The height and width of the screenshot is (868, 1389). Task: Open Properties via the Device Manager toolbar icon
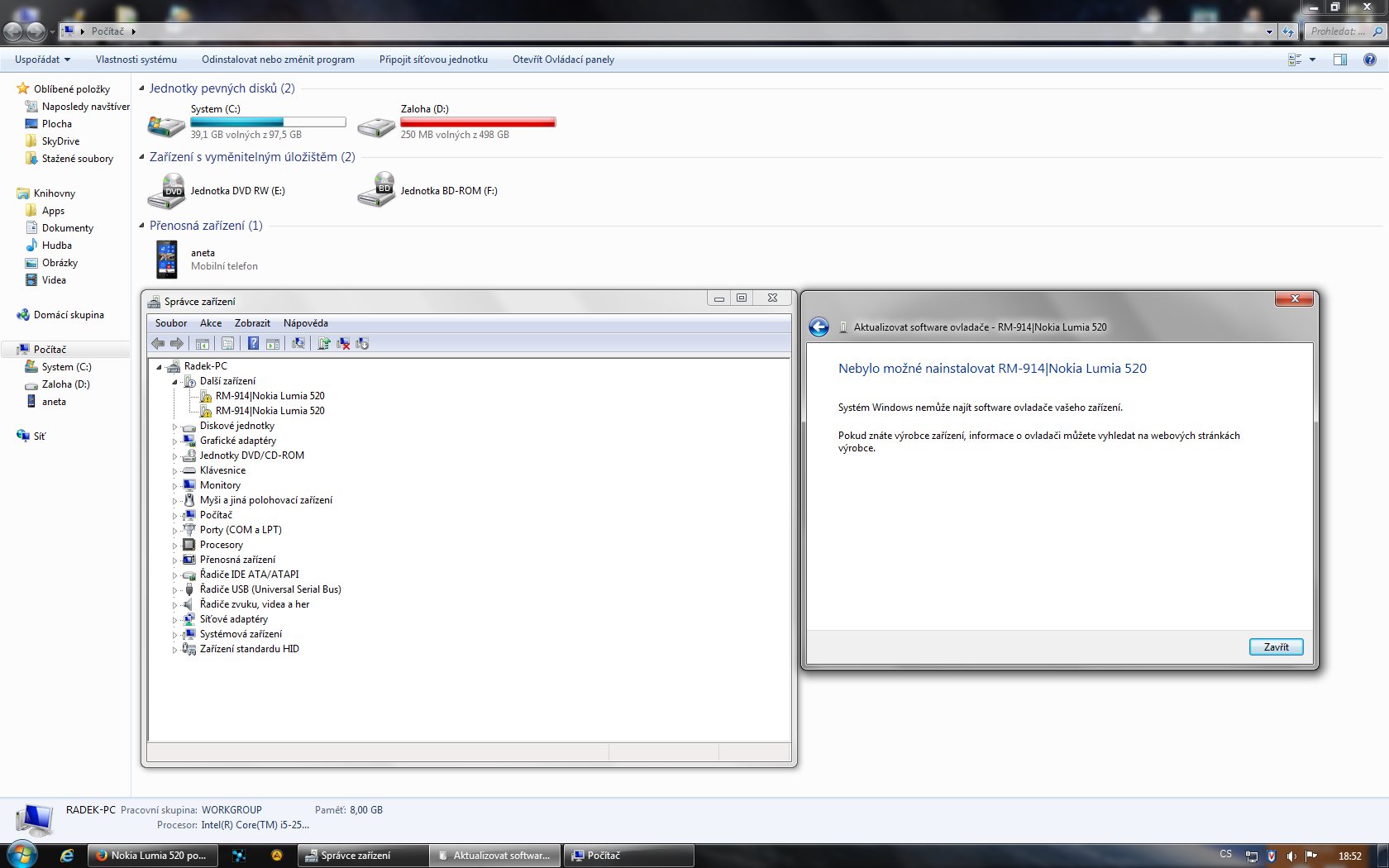[227, 343]
